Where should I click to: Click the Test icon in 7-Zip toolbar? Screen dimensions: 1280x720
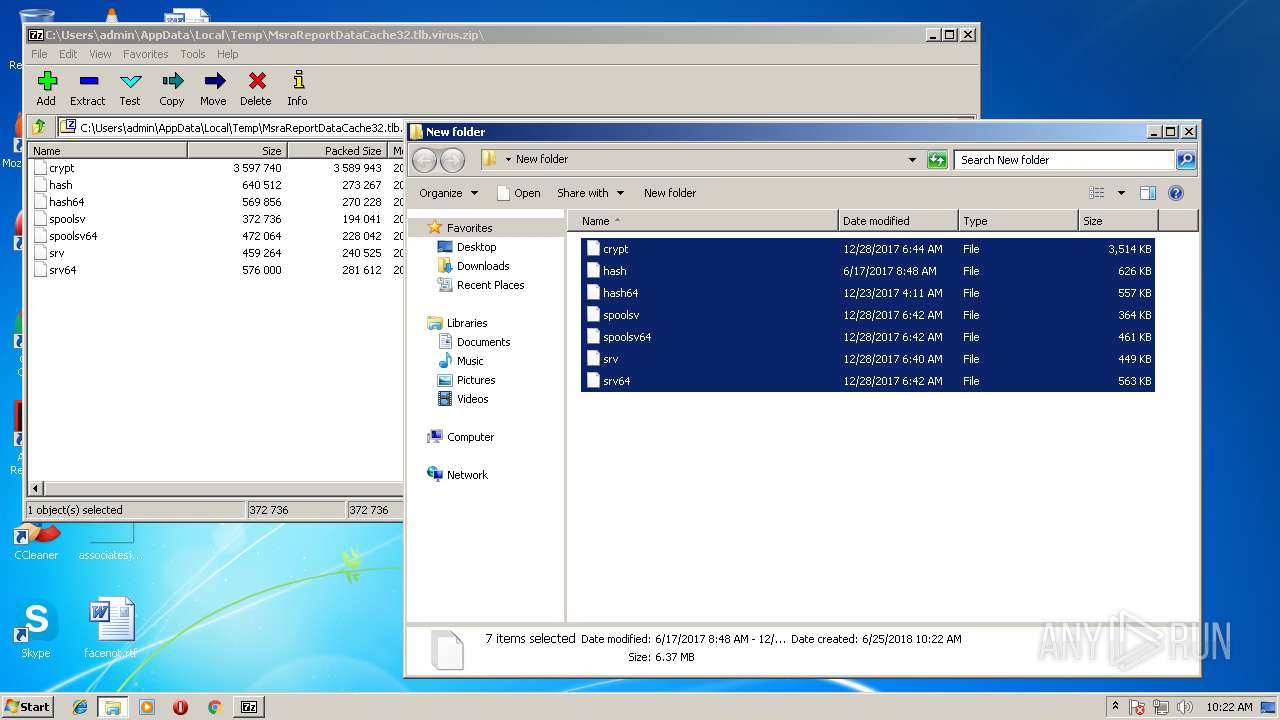pos(130,88)
